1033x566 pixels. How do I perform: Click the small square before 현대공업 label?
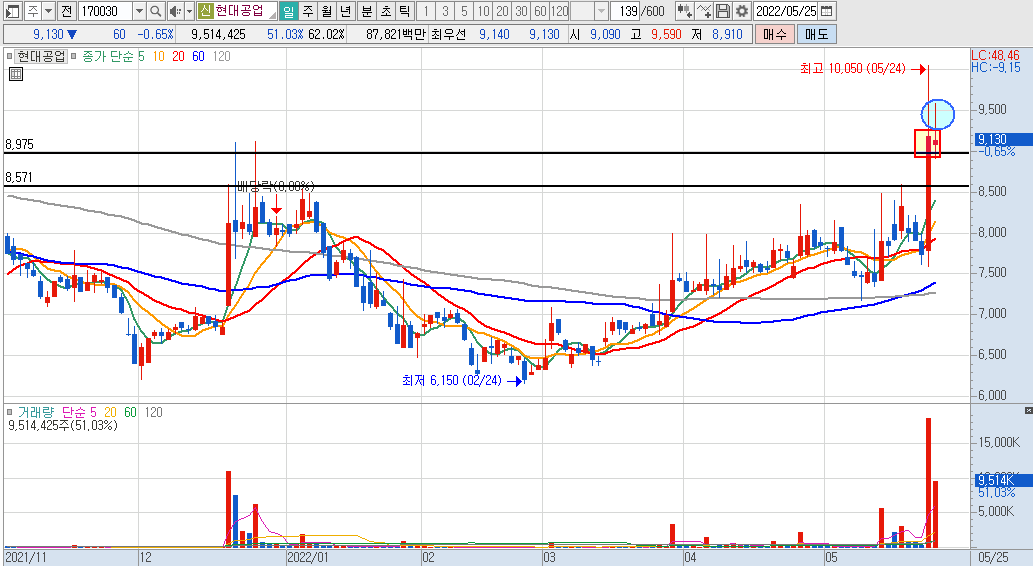(9, 57)
